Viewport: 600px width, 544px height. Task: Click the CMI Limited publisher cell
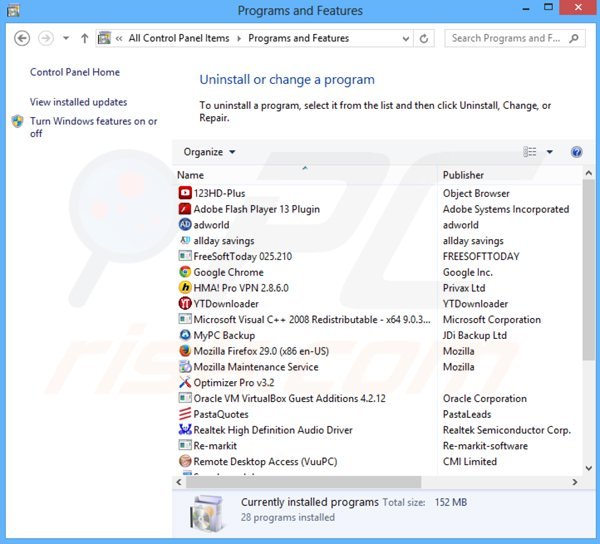(x=470, y=461)
